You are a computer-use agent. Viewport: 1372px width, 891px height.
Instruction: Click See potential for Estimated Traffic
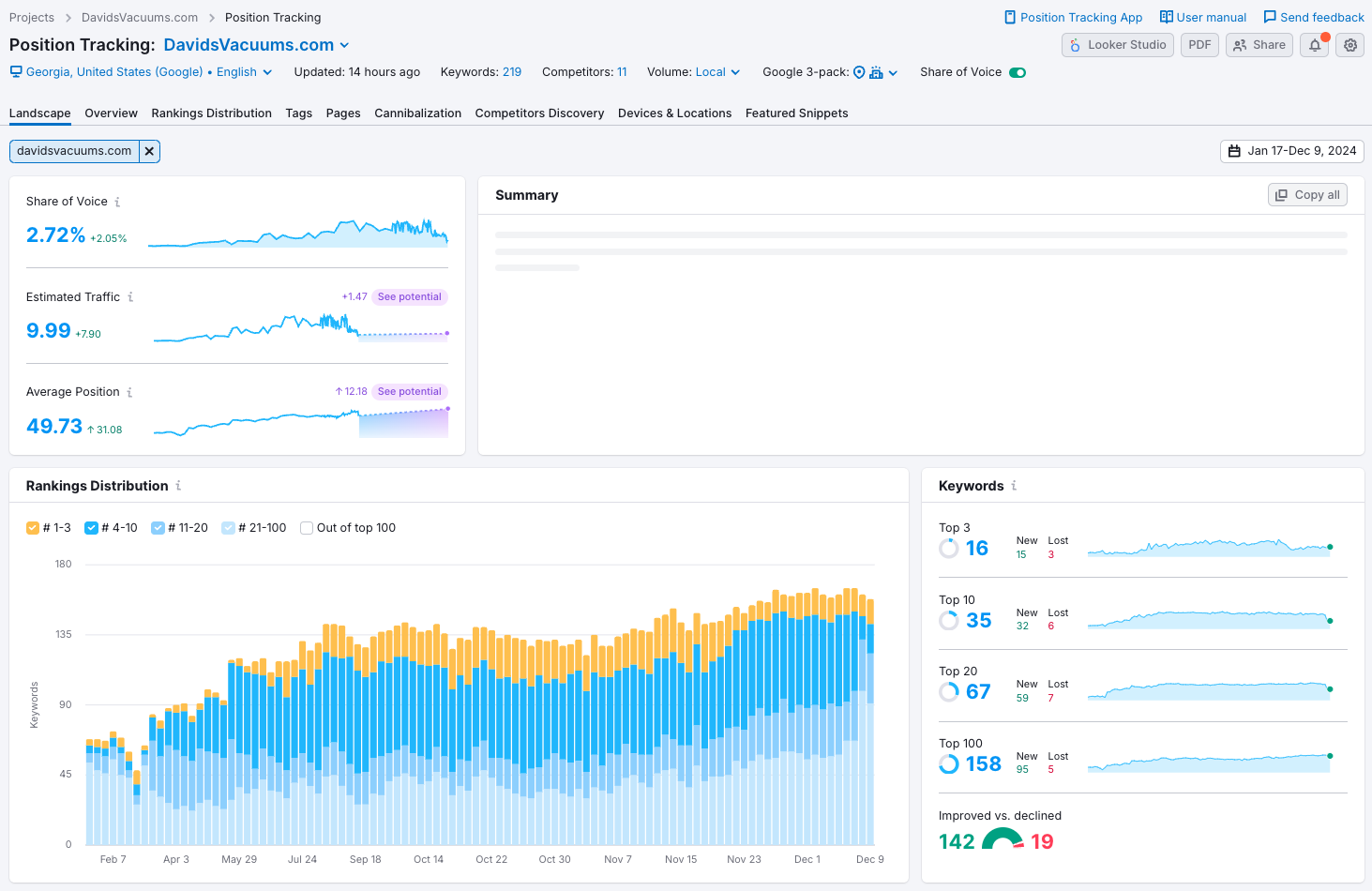click(409, 296)
